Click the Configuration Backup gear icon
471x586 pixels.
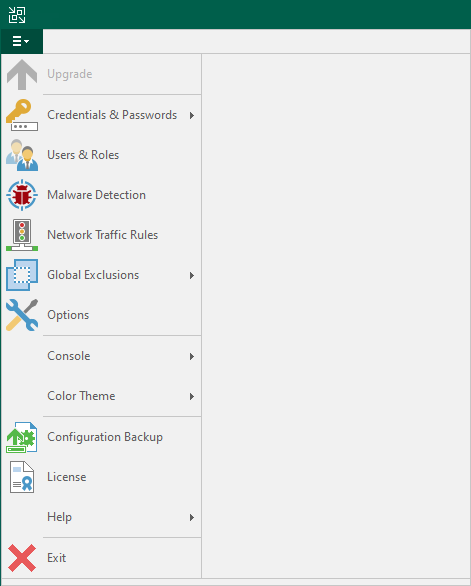tap(22, 437)
